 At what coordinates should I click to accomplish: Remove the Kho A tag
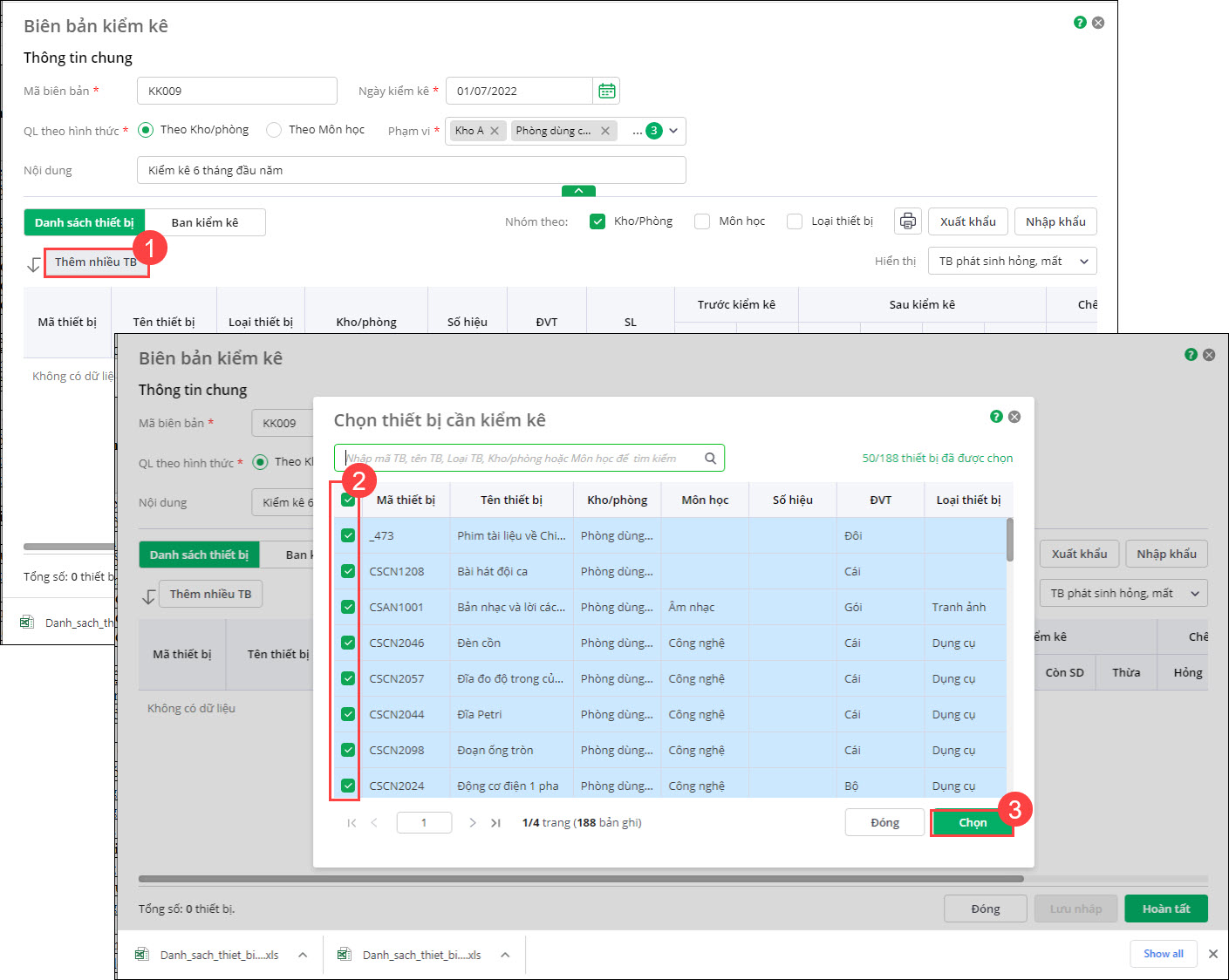click(495, 131)
